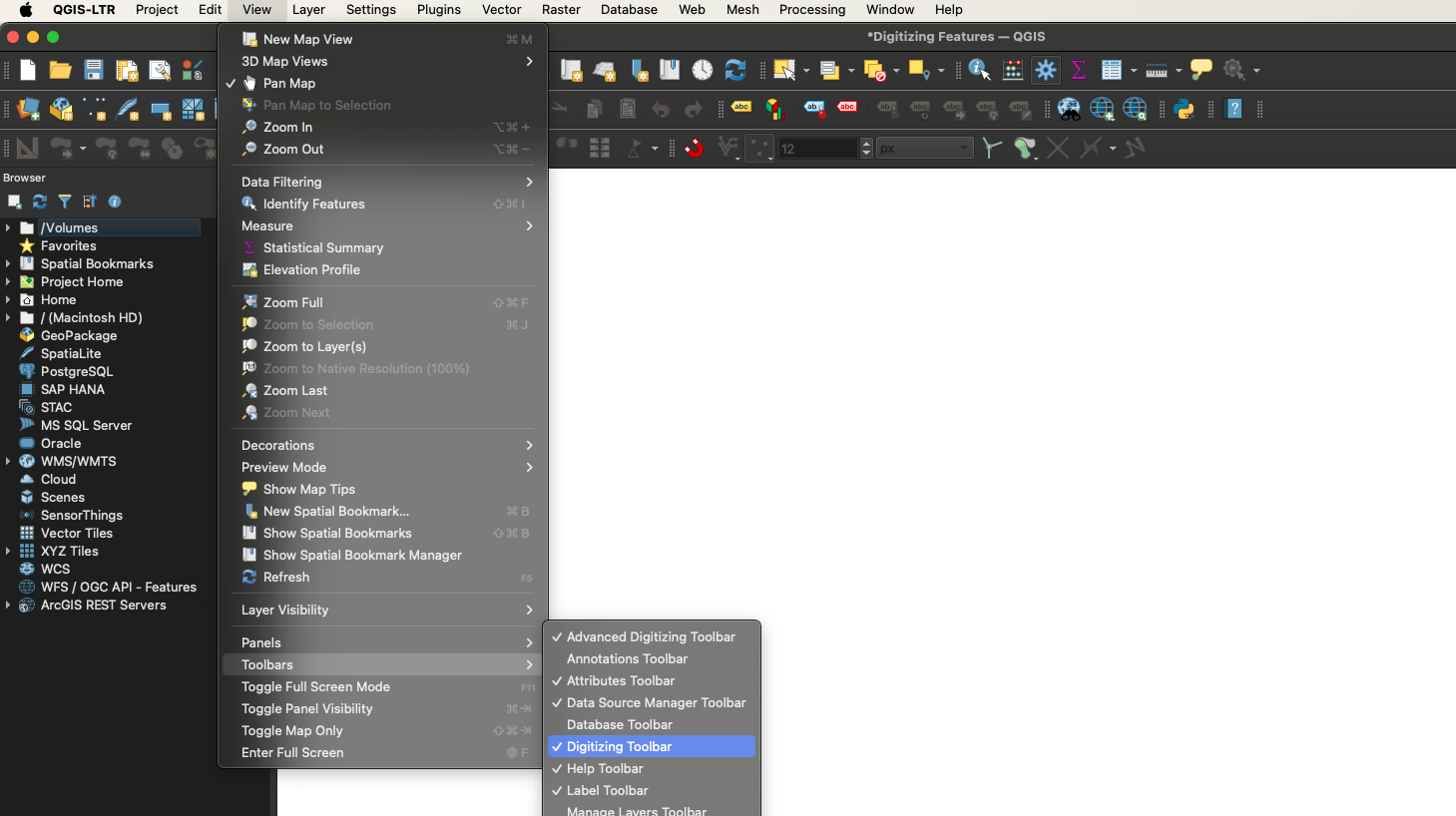Click the Refresh map canvas icon

click(x=735, y=70)
